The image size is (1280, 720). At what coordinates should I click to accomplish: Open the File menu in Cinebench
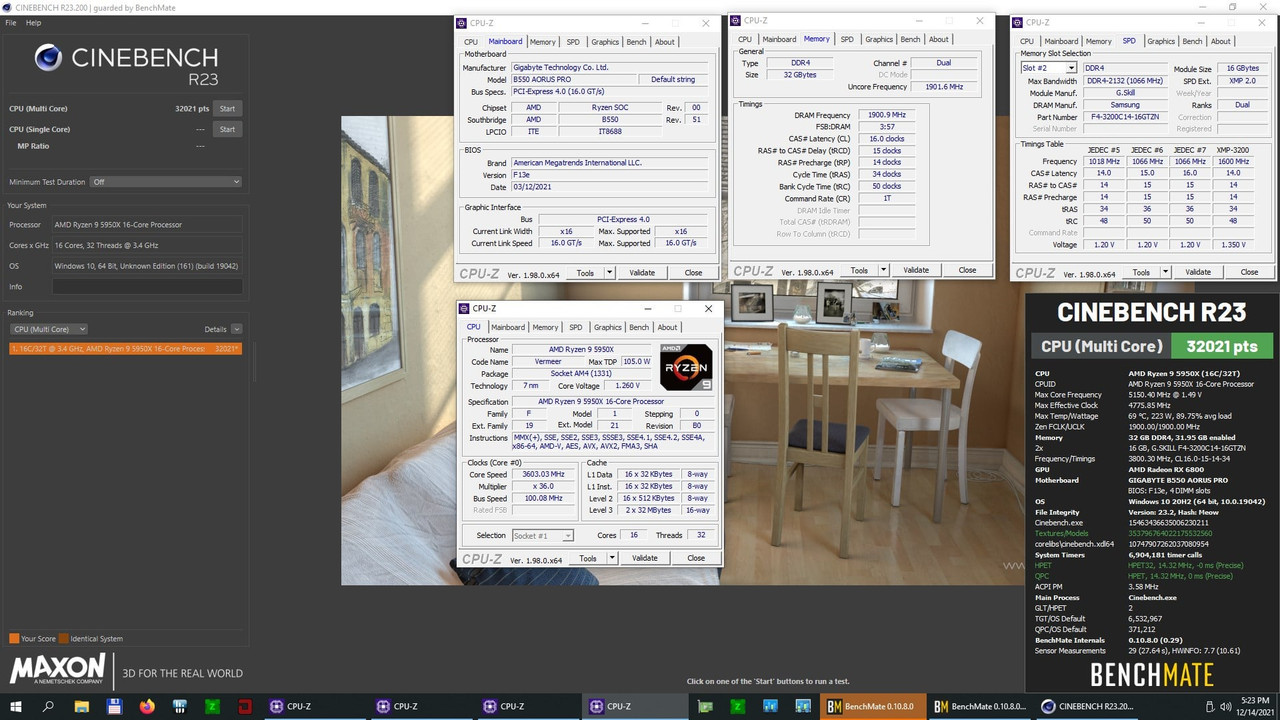pos(11,22)
